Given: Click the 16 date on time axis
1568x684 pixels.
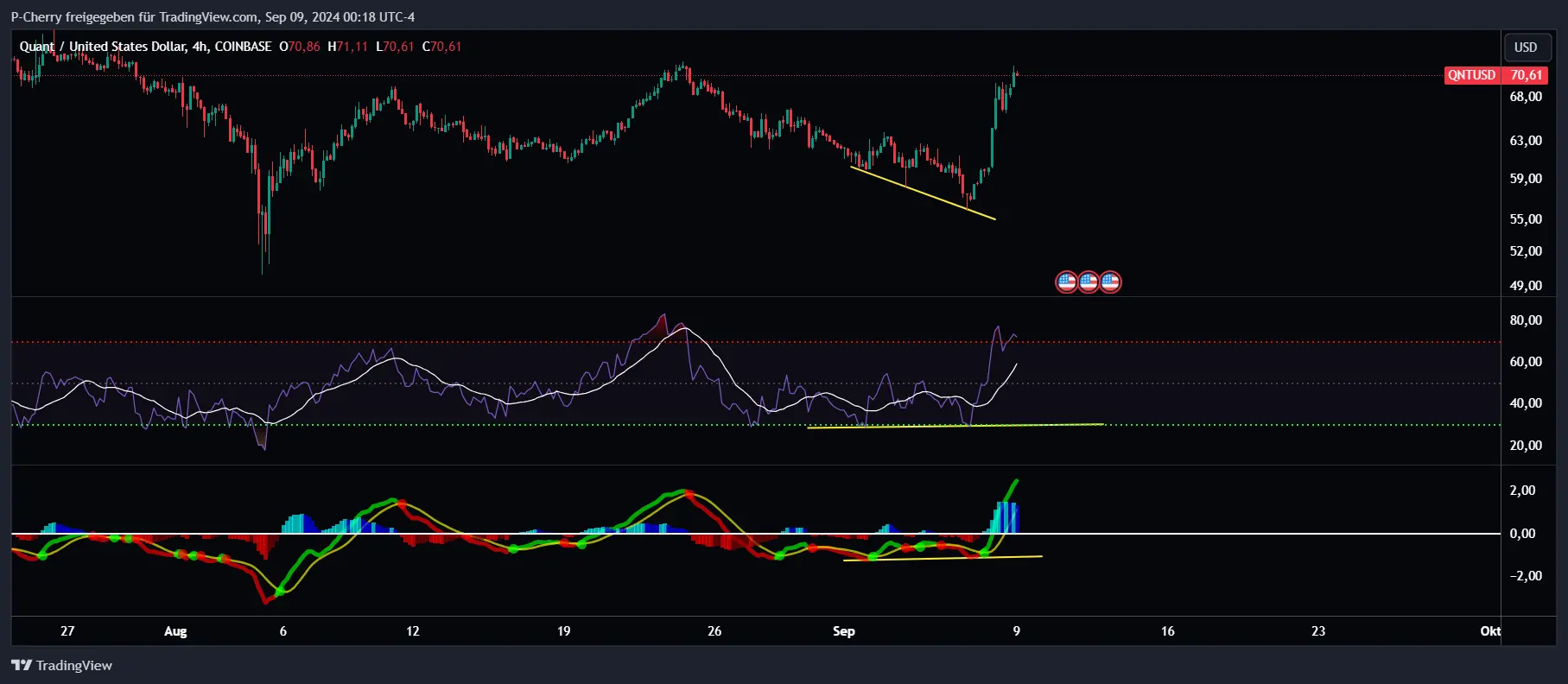Looking at the screenshot, I should 1168,631.
